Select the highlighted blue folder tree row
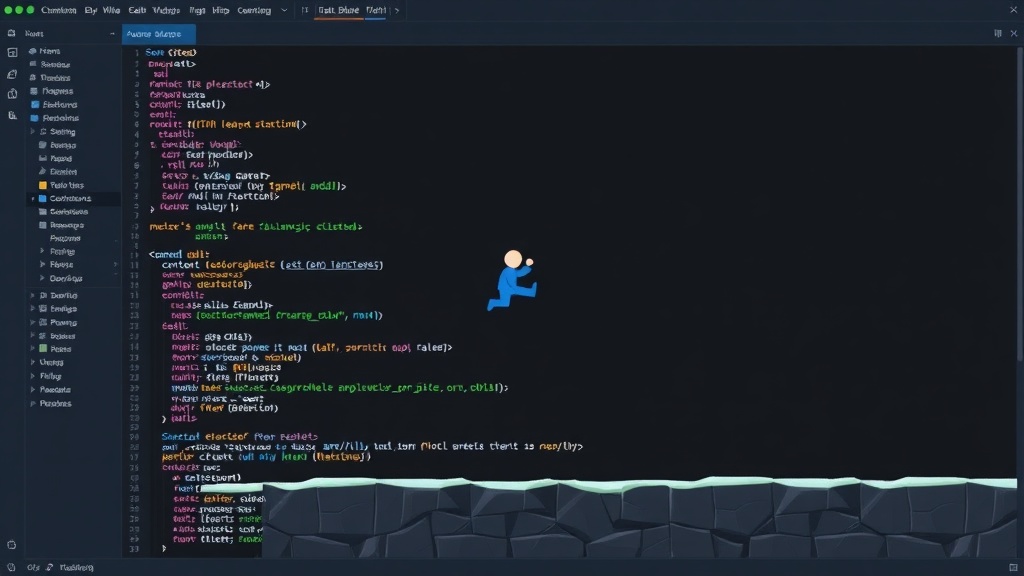 click(x=73, y=199)
